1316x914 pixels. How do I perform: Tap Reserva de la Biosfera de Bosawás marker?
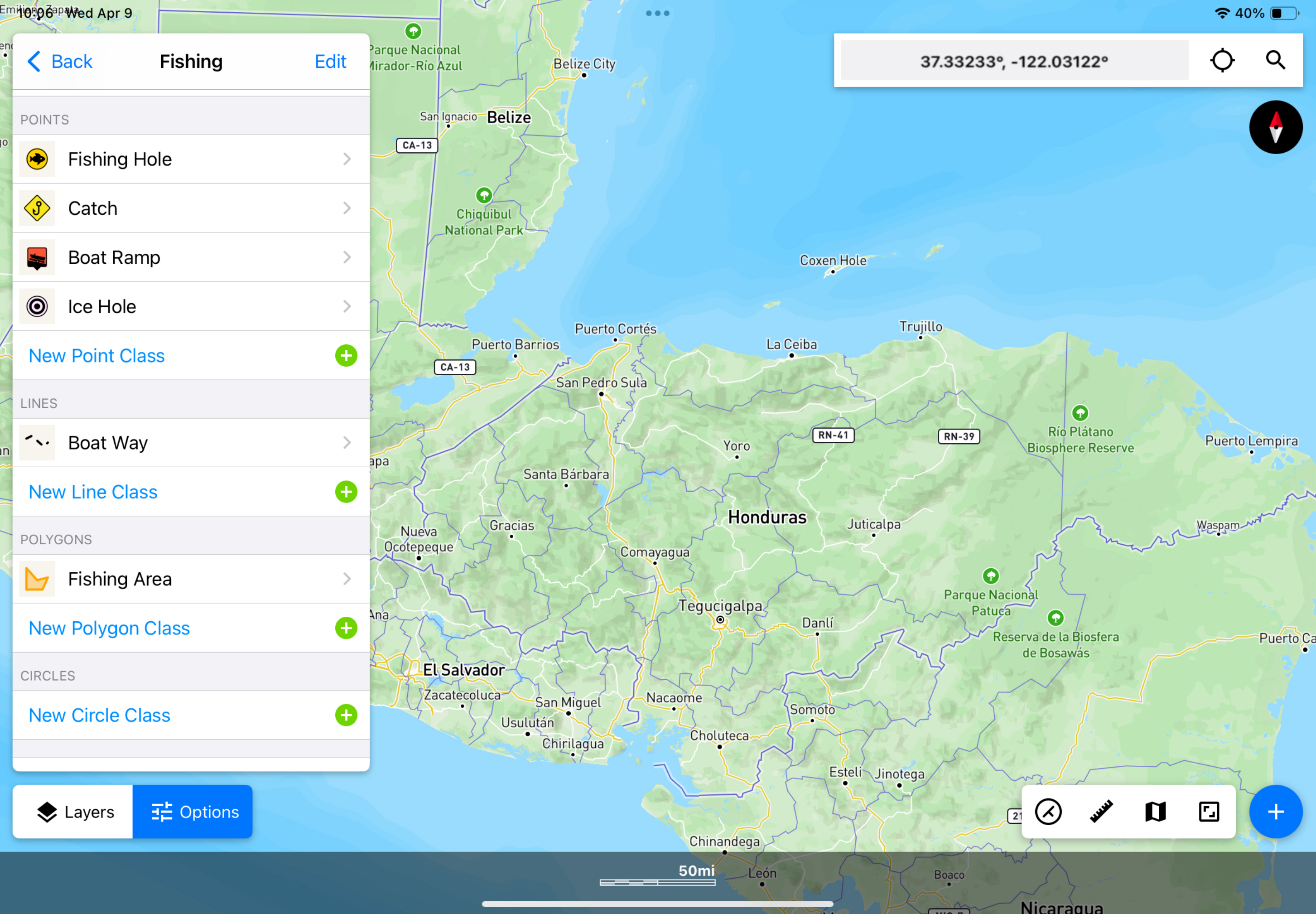[x=1056, y=618]
